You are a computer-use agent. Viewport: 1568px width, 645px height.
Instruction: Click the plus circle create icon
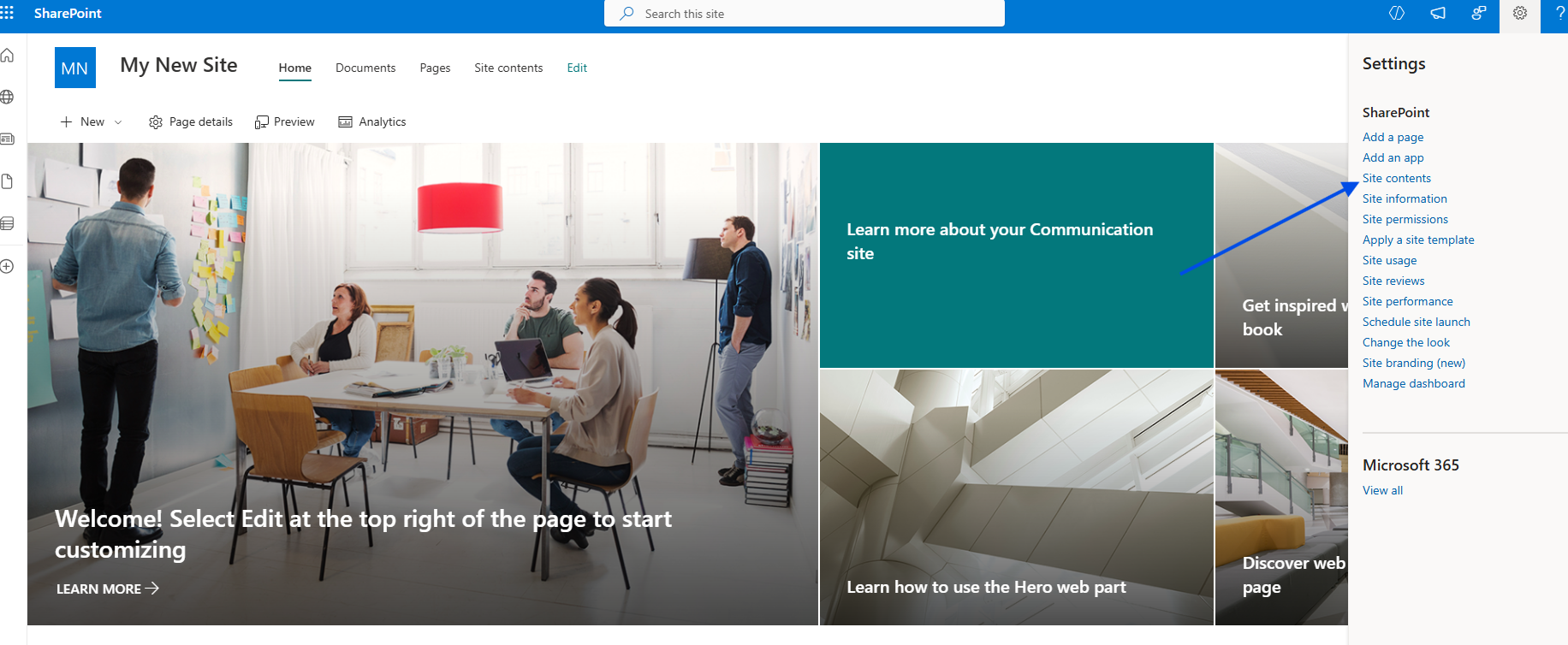[x=8, y=266]
